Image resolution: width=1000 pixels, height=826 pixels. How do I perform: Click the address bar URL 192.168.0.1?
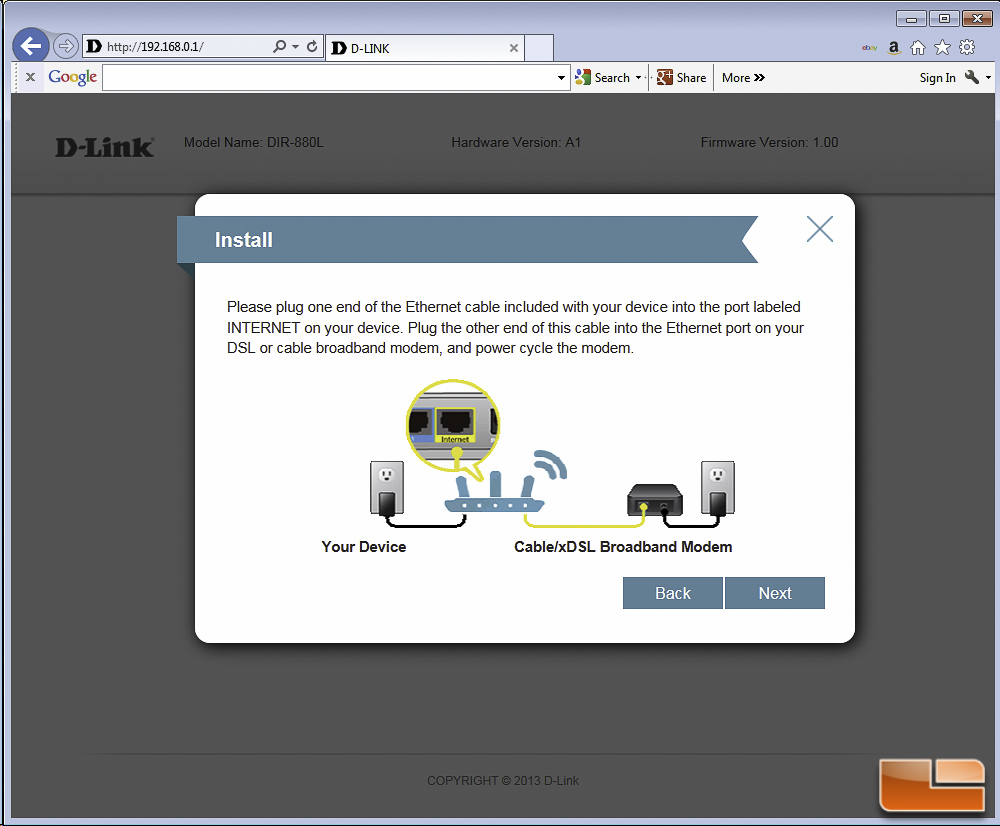click(x=155, y=47)
